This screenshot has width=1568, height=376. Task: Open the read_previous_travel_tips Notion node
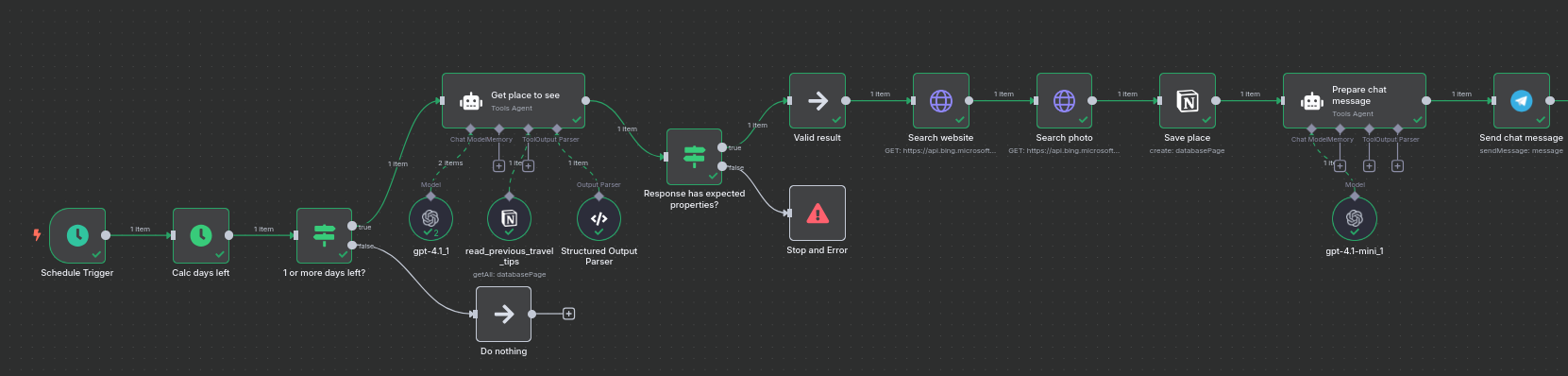(x=509, y=219)
